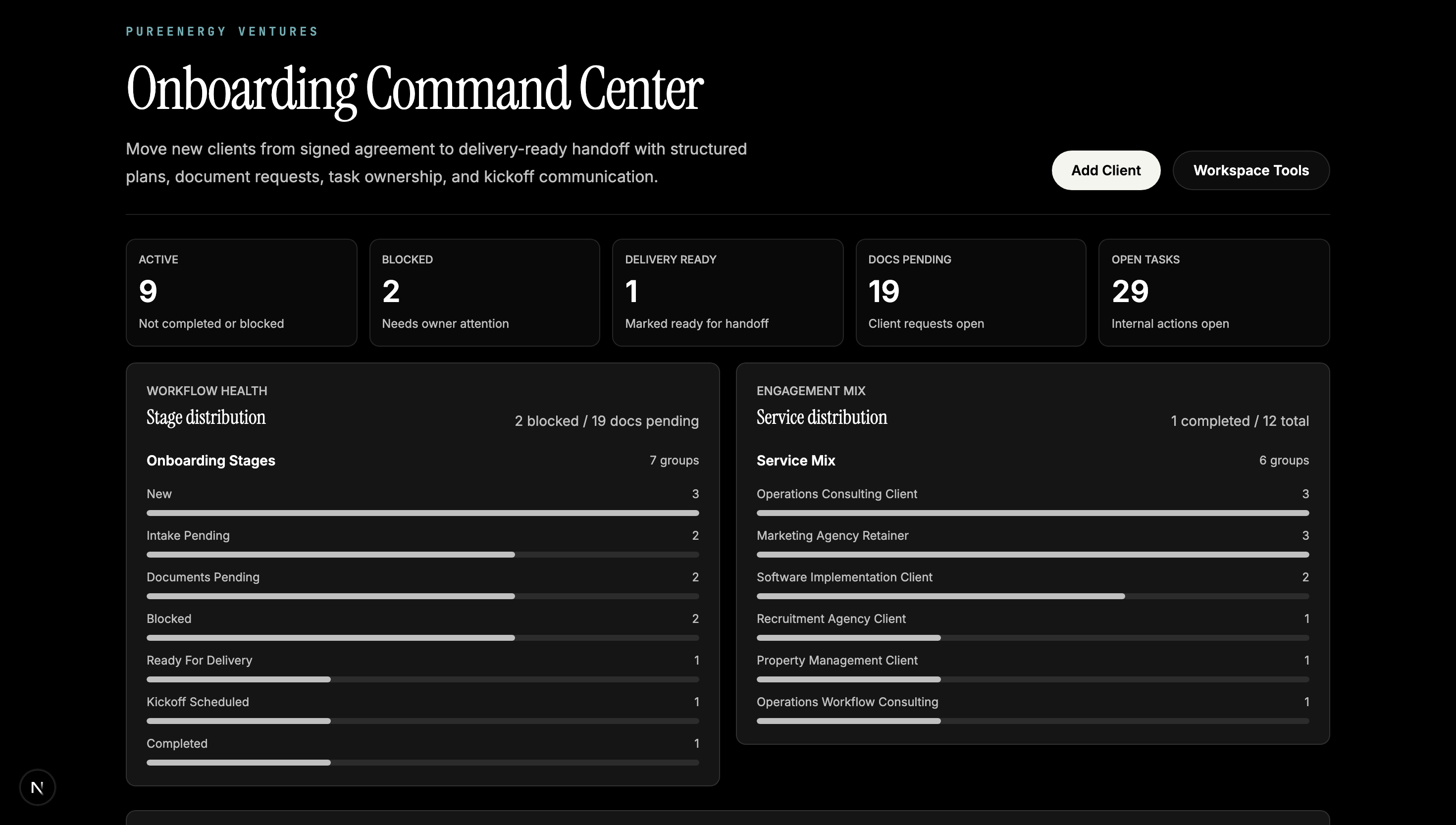Click the Operations Workflow Consulting progress bar
Viewport: 1456px width, 825px height.
click(x=1033, y=721)
